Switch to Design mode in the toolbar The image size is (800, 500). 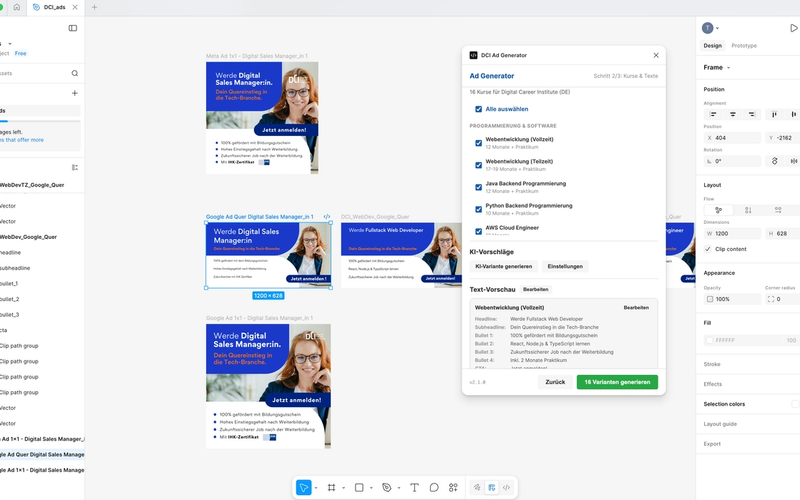point(491,487)
